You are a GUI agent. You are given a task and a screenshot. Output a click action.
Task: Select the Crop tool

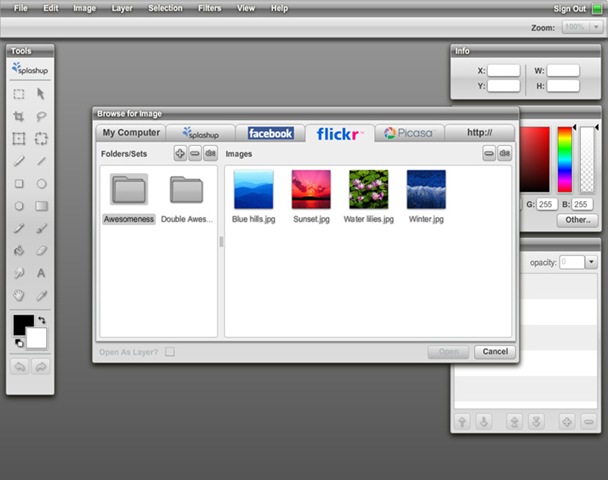(19, 116)
